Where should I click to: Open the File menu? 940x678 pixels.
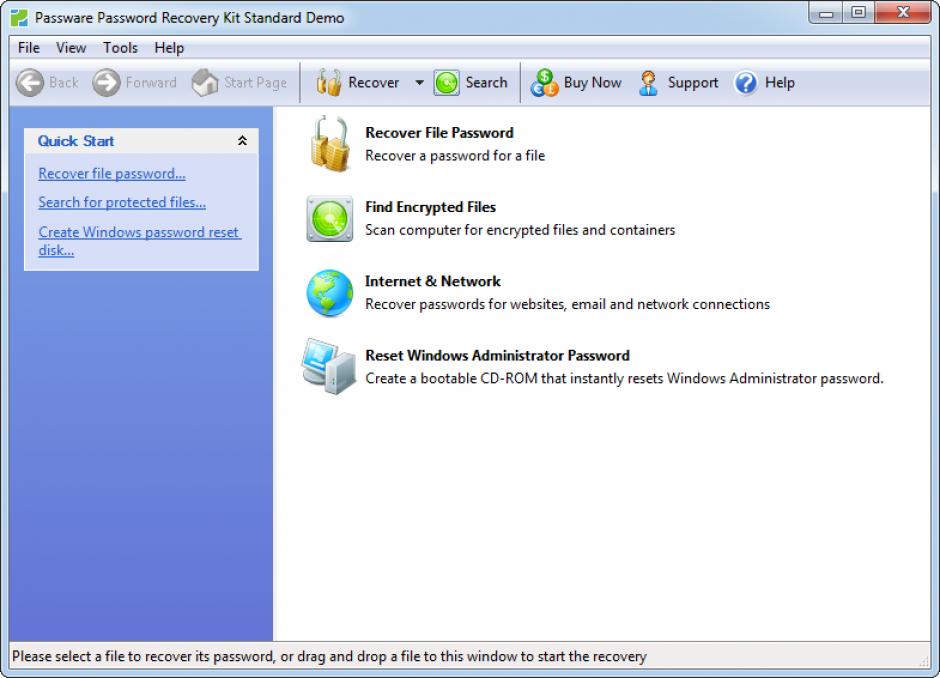coord(29,47)
